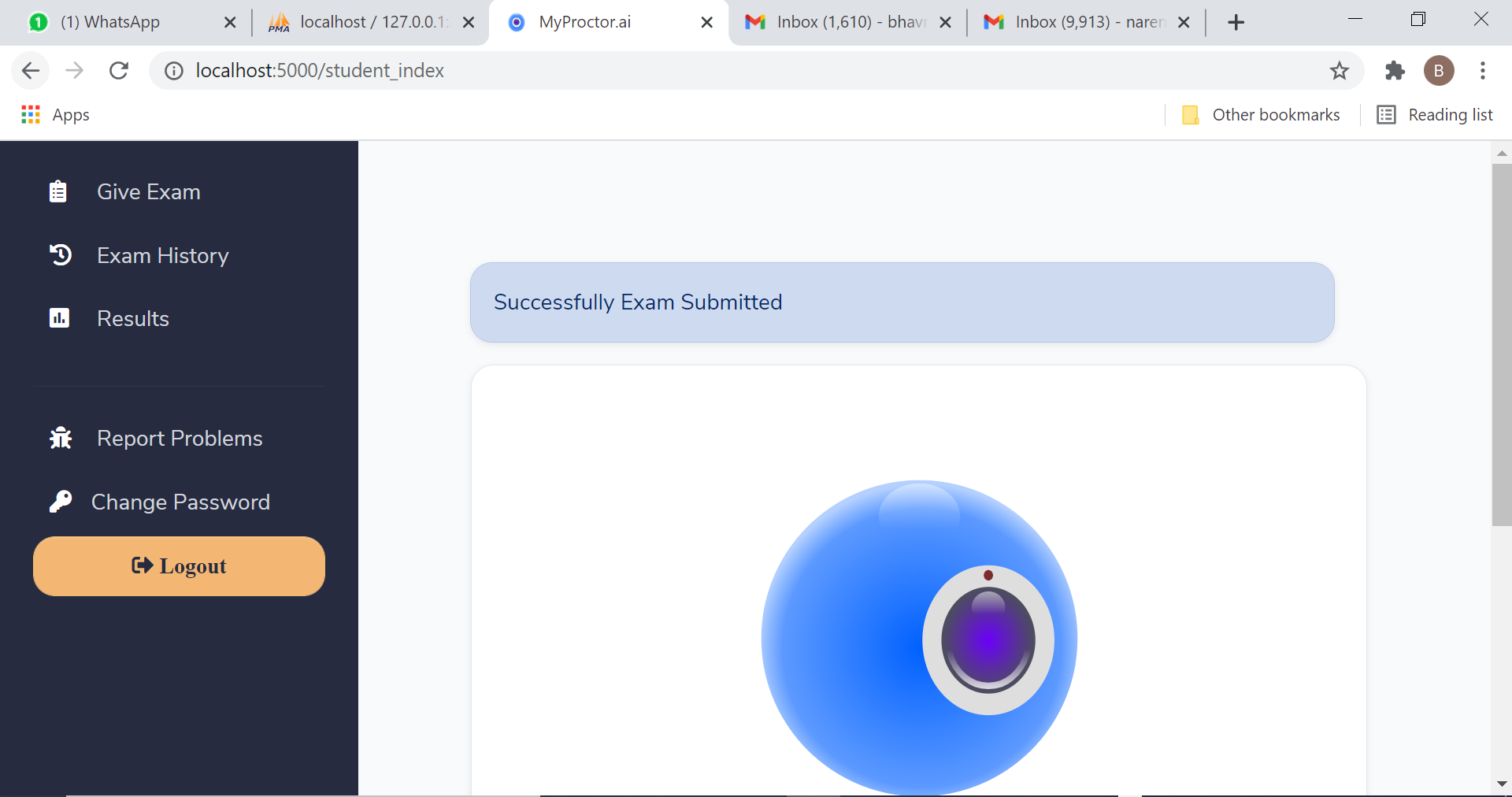Open a new browser tab
This screenshot has width=1512, height=797.
click(1236, 23)
